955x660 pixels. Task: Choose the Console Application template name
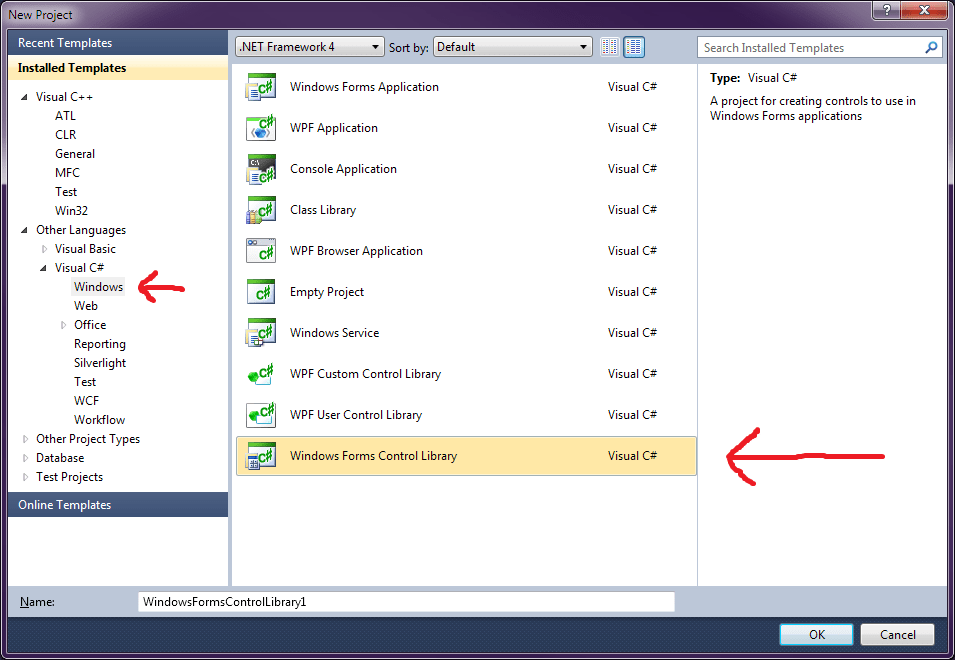[343, 169]
